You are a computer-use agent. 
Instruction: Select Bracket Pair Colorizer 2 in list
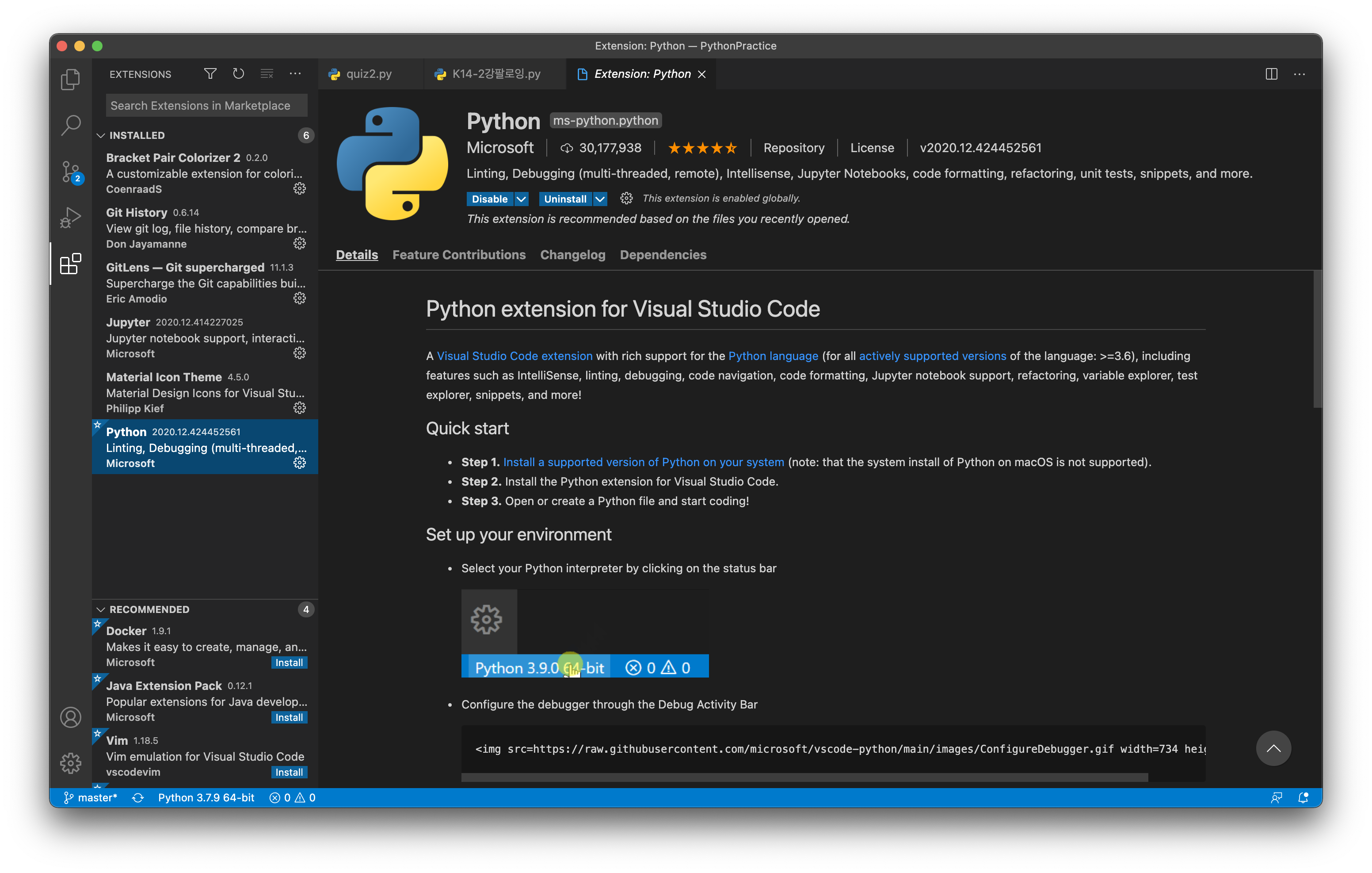coord(205,173)
